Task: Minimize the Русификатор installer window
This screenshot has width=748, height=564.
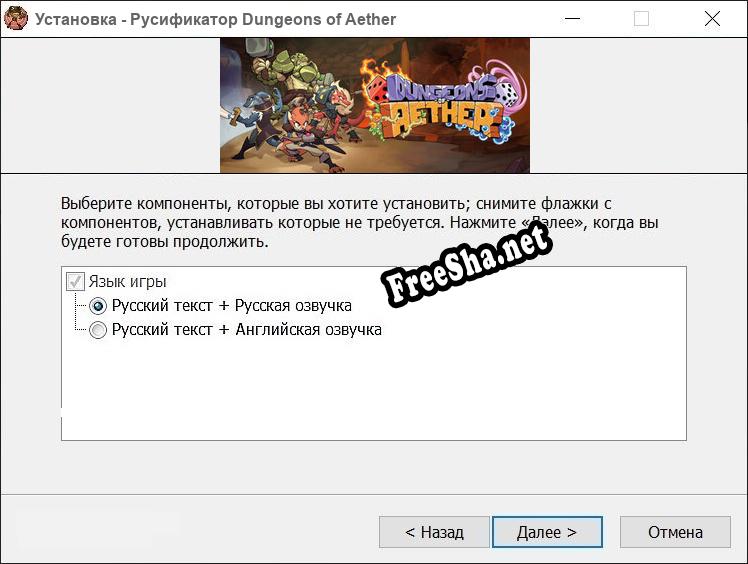Action: coord(572,19)
